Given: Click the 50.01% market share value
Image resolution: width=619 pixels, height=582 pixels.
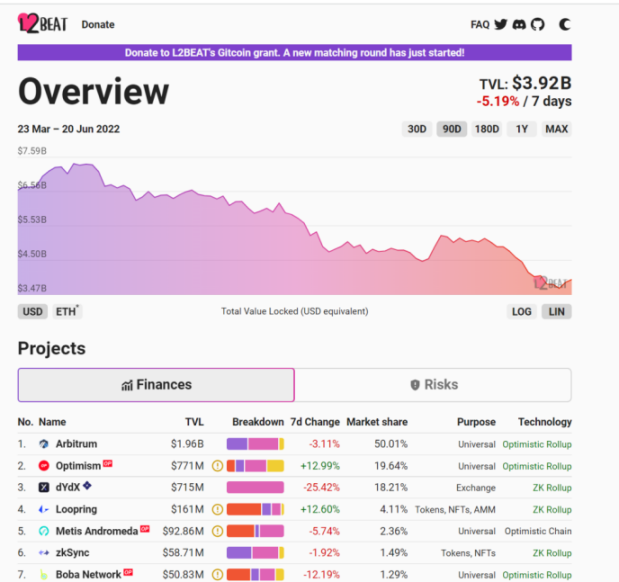Looking at the screenshot, I should (x=391, y=444).
